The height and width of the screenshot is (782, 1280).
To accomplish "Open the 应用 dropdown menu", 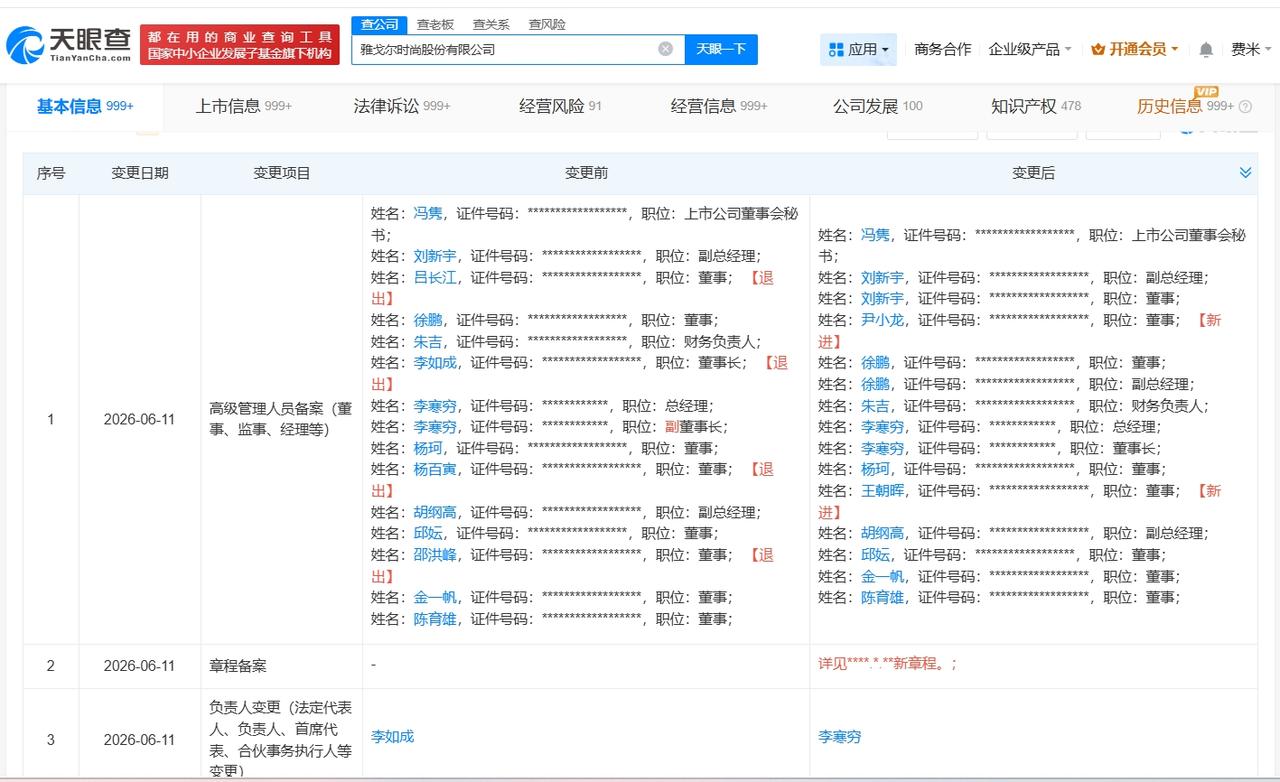I will 858,49.
